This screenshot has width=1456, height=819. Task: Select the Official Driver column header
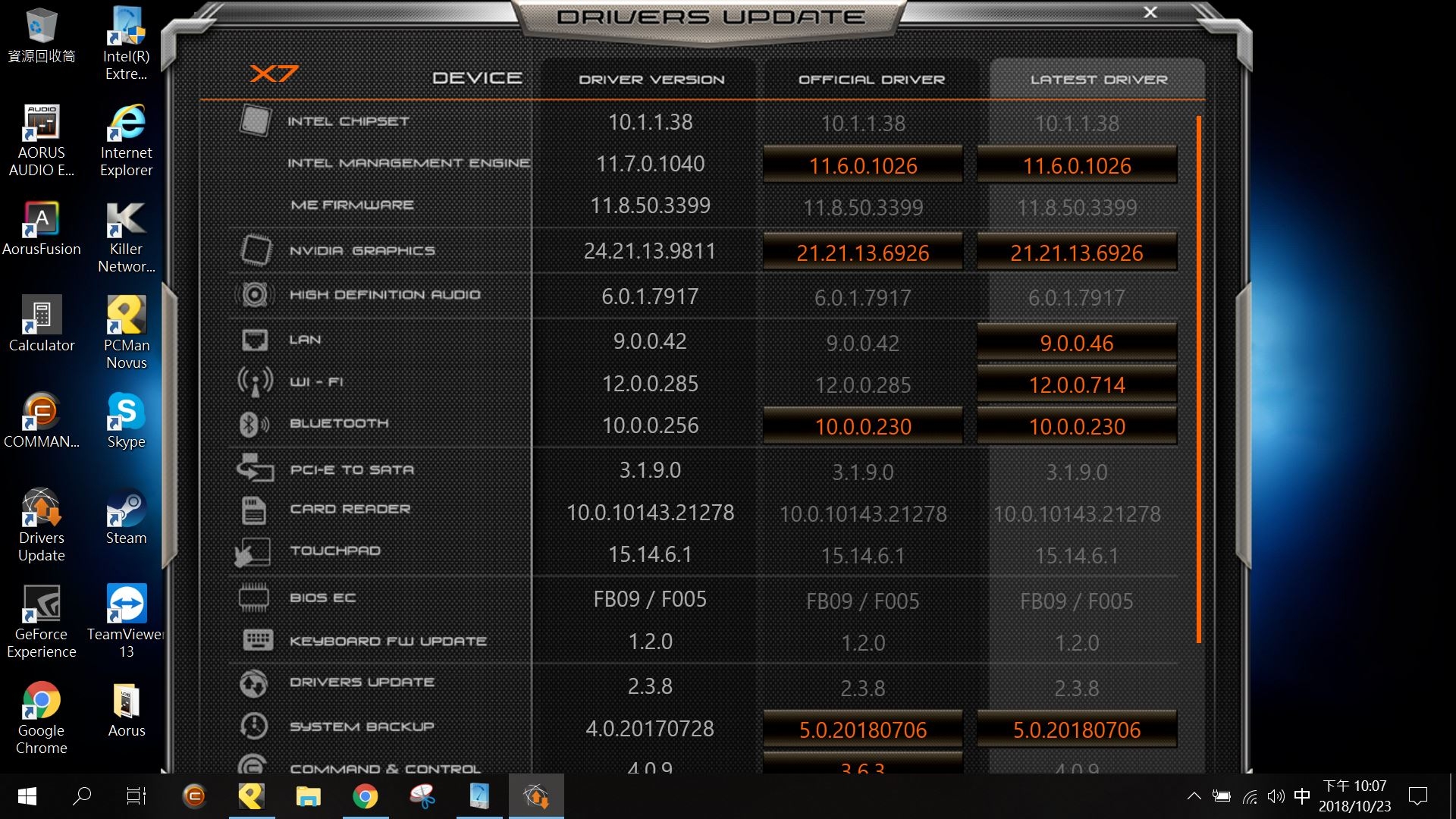tap(871, 79)
